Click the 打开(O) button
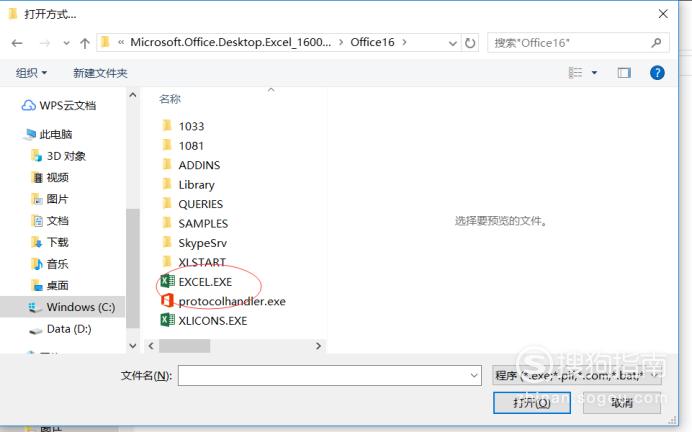The width and height of the screenshot is (692, 432). click(532, 403)
